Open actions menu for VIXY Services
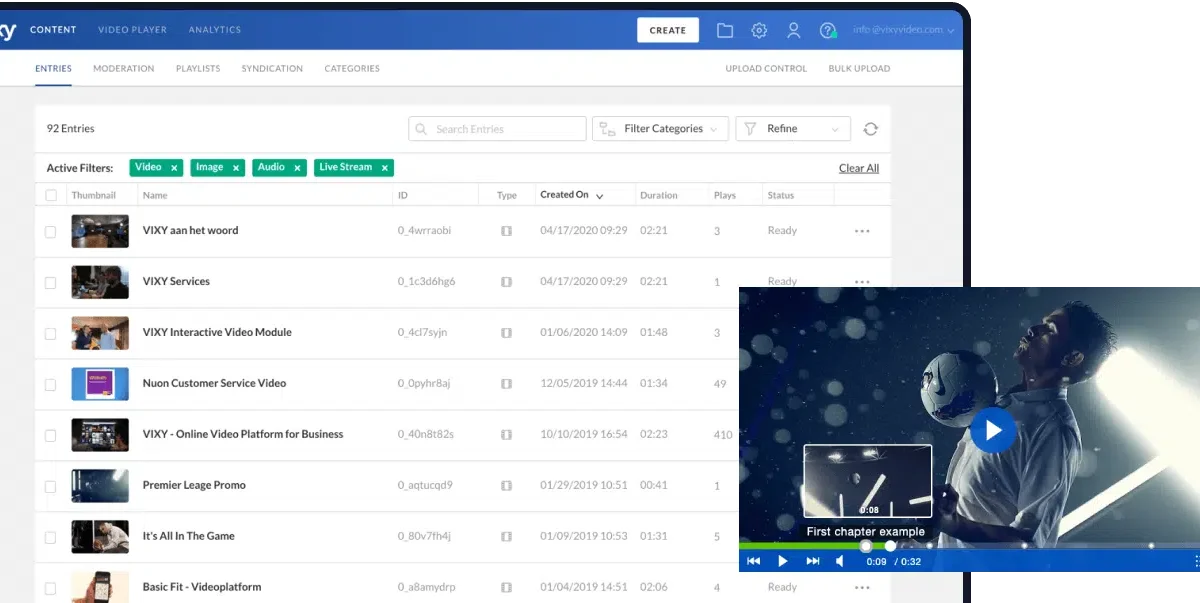The height and width of the screenshot is (603, 1200). click(862, 281)
